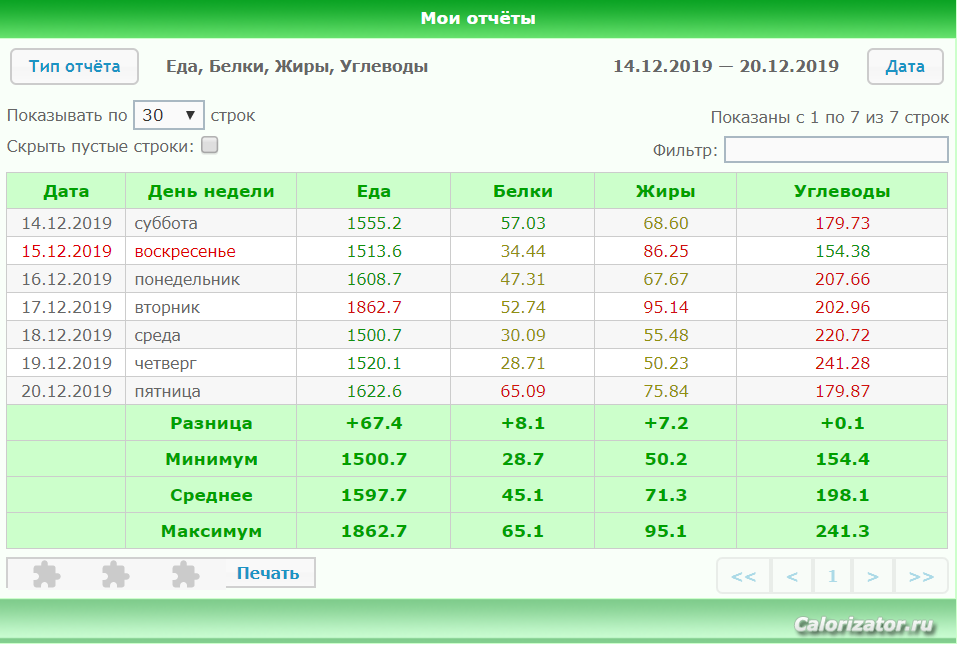The image size is (957, 646).
Task: Sort by the Белки column header
Action: (523, 191)
